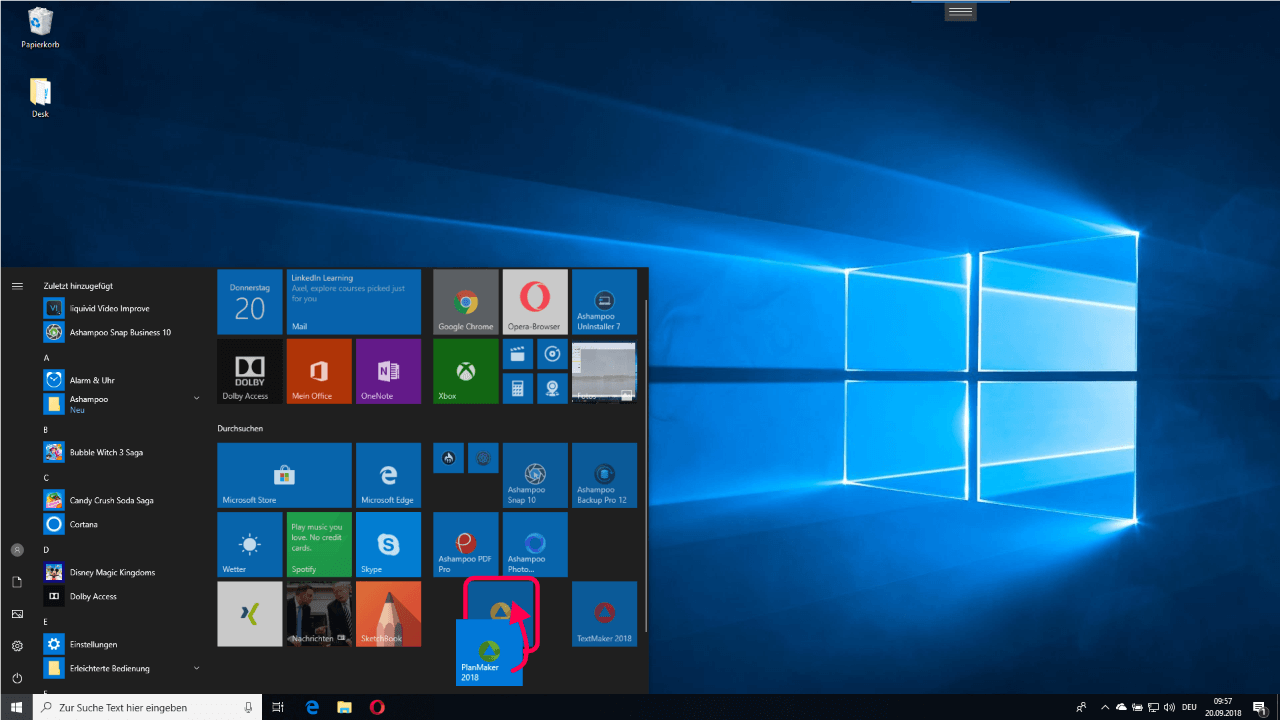
Task: Open the Movies & TV clapperboard tile
Action: coord(518,354)
